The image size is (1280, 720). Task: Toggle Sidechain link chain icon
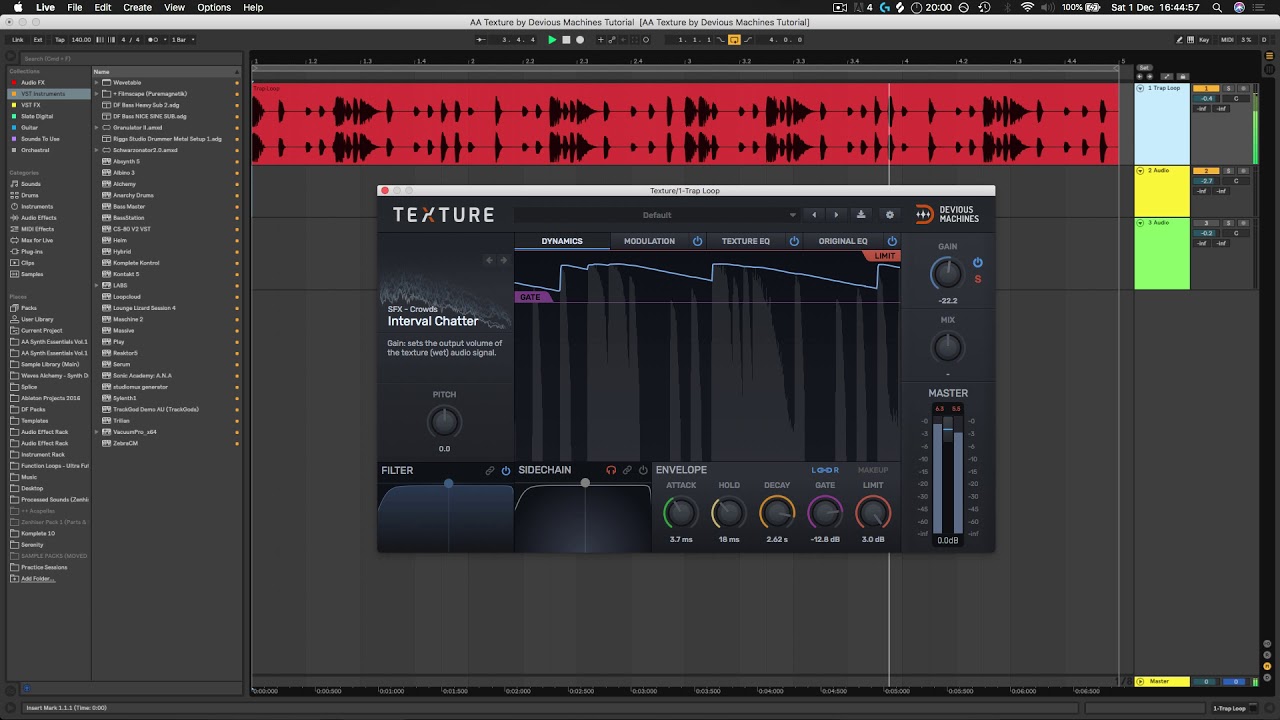coord(627,470)
